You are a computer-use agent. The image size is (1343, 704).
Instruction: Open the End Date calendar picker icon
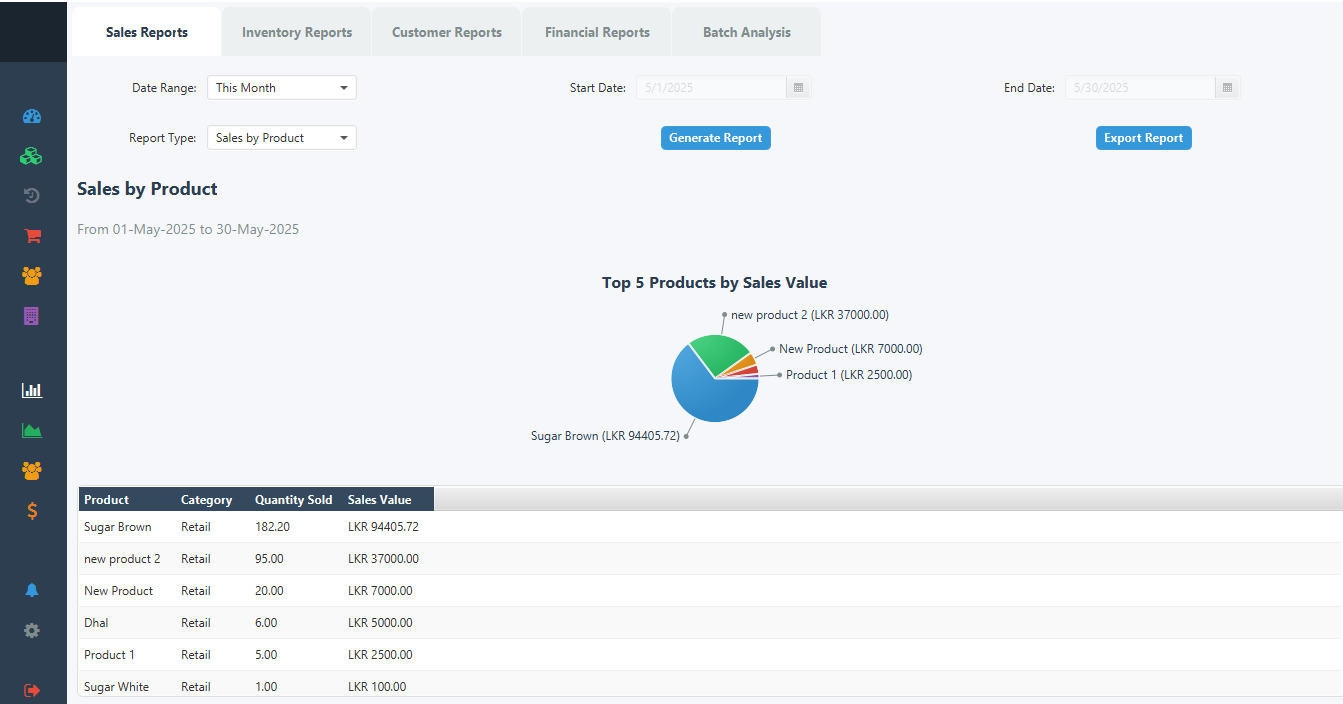coord(1227,88)
